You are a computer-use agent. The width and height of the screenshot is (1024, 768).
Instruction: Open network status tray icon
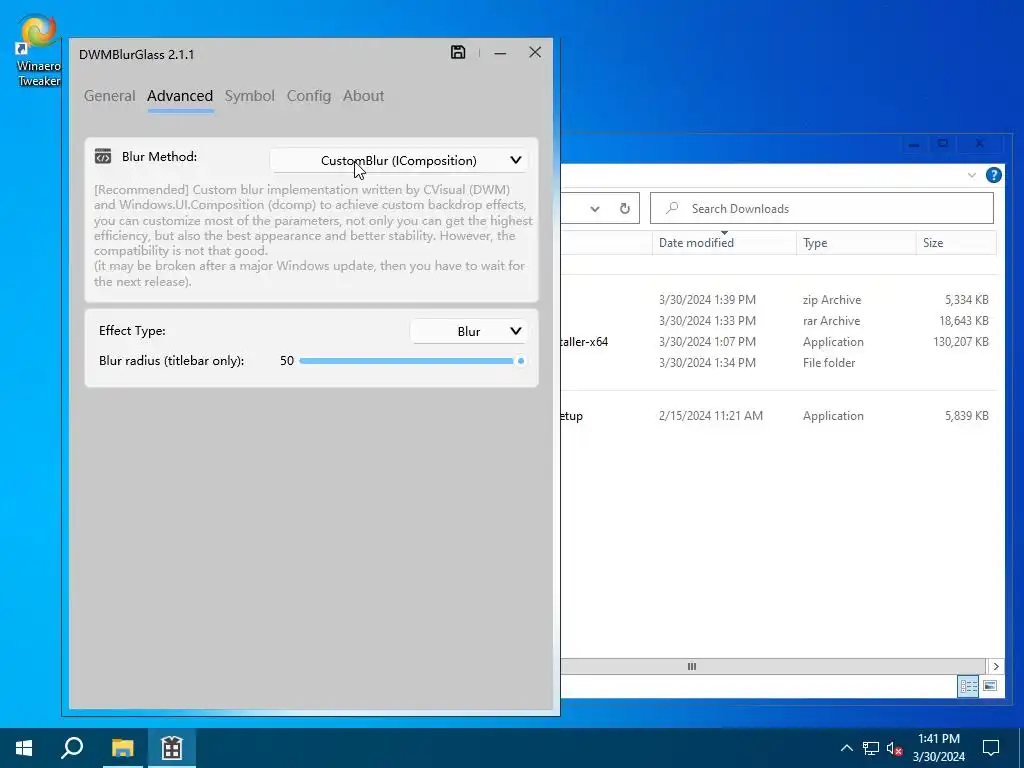tap(871, 748)
